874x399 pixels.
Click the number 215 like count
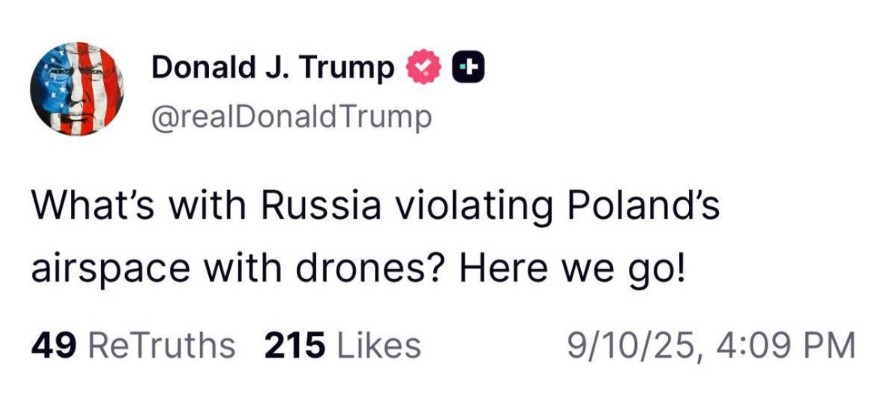click(x=294, y=346)
